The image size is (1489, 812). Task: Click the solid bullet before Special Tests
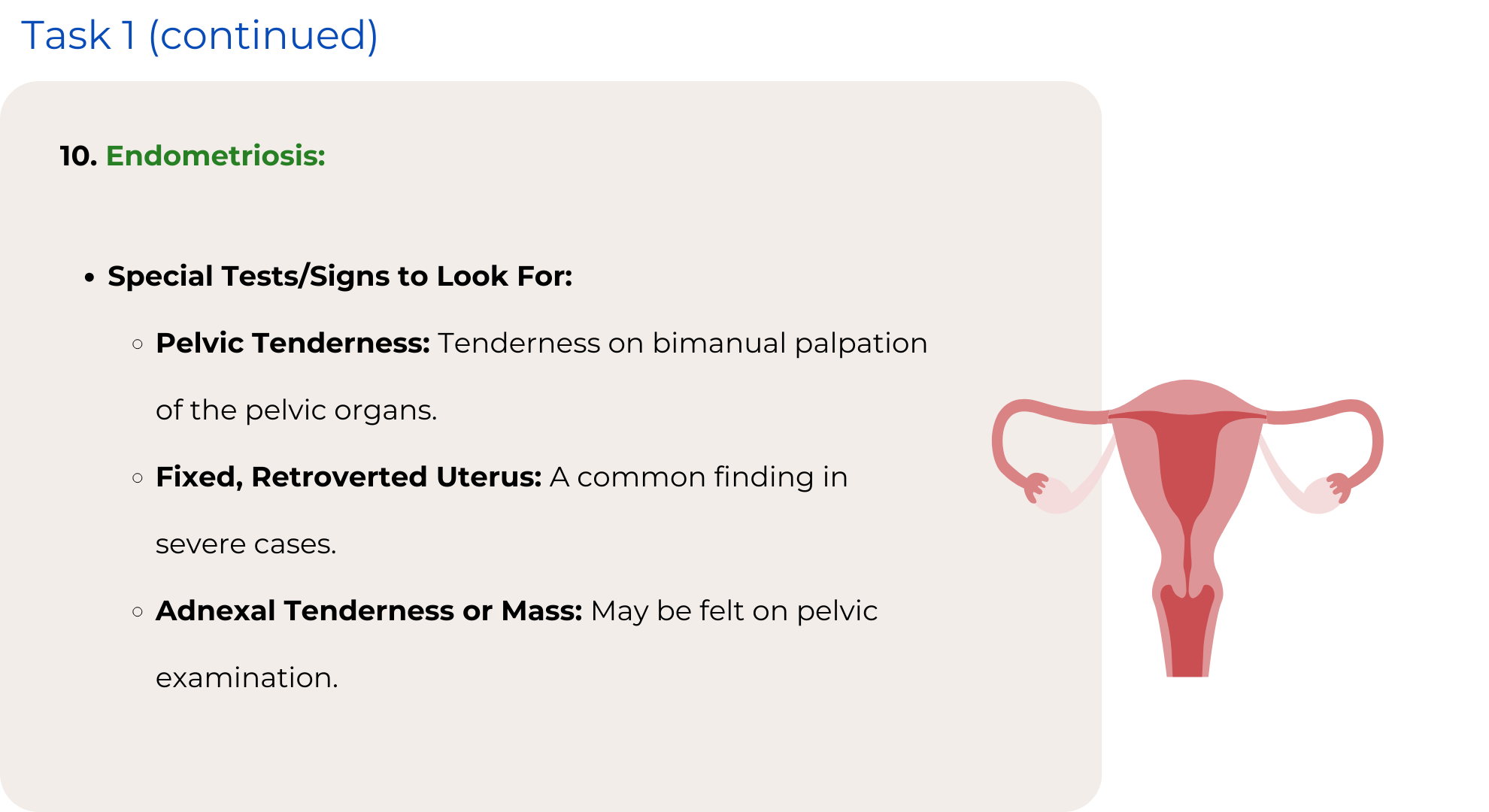pyautogui.click(x=90, y=277)
